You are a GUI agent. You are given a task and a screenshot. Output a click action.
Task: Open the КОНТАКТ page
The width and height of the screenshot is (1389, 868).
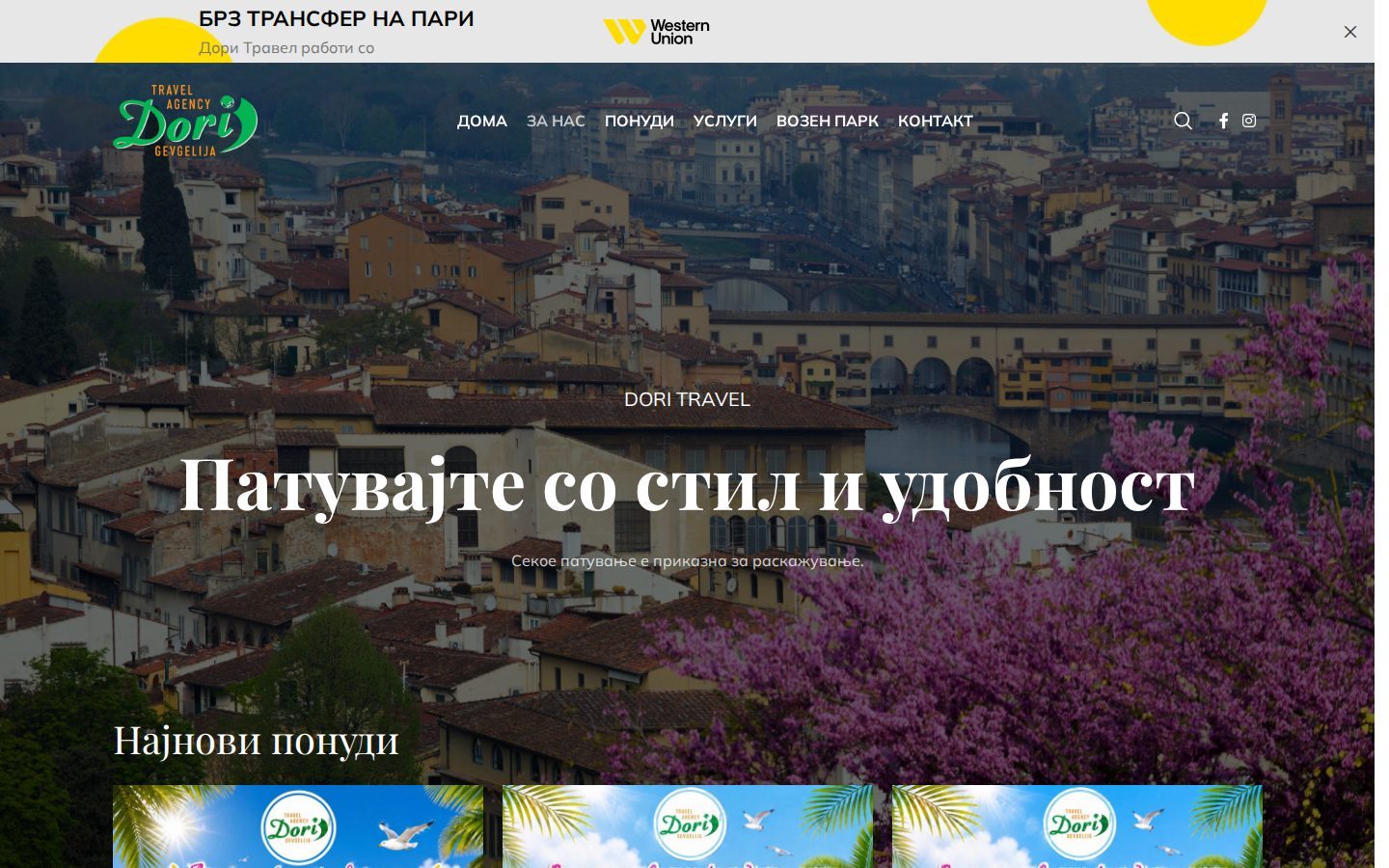point(936,121)
